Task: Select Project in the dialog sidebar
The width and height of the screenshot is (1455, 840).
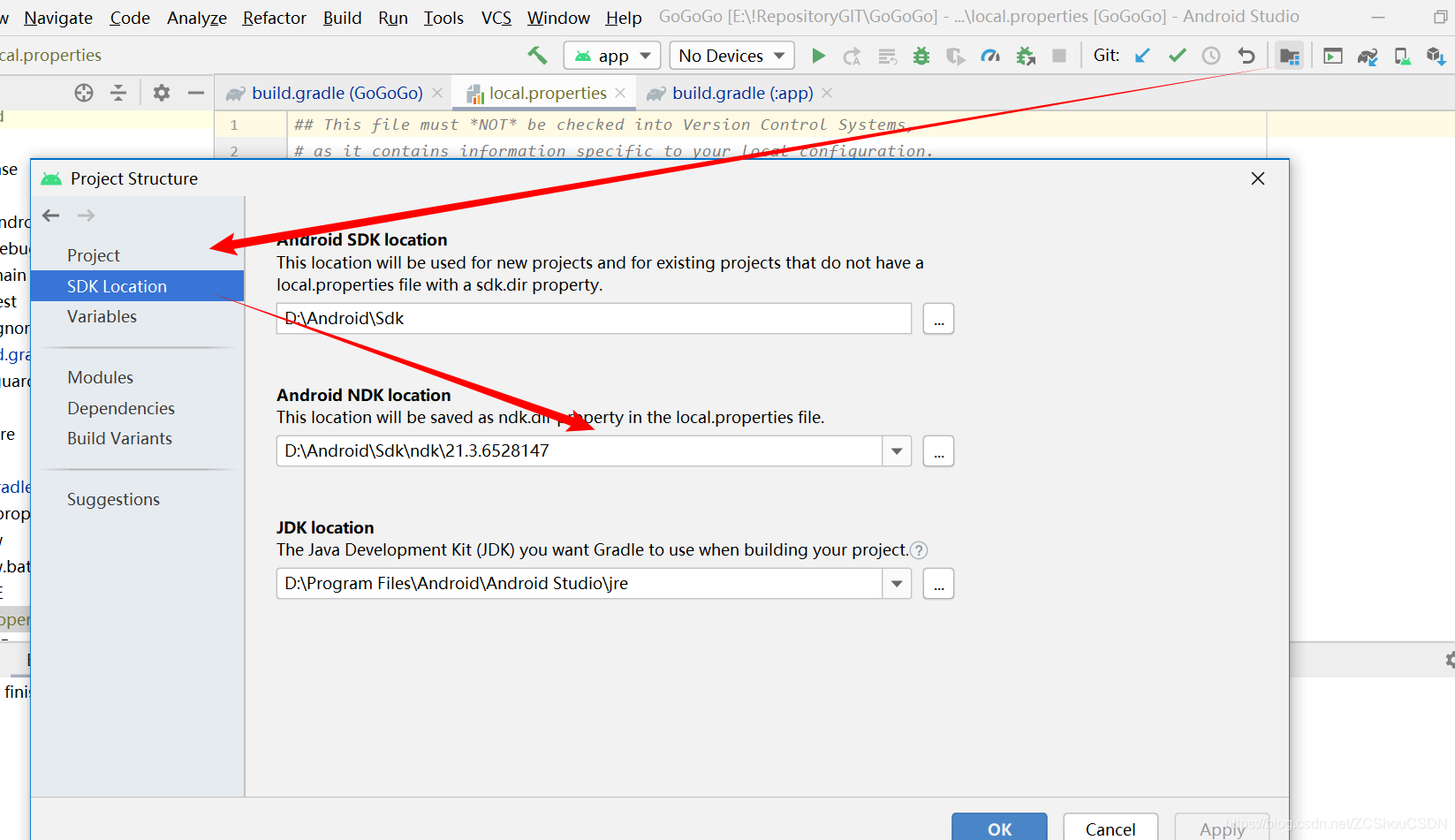Action: (x=94, y=255)
